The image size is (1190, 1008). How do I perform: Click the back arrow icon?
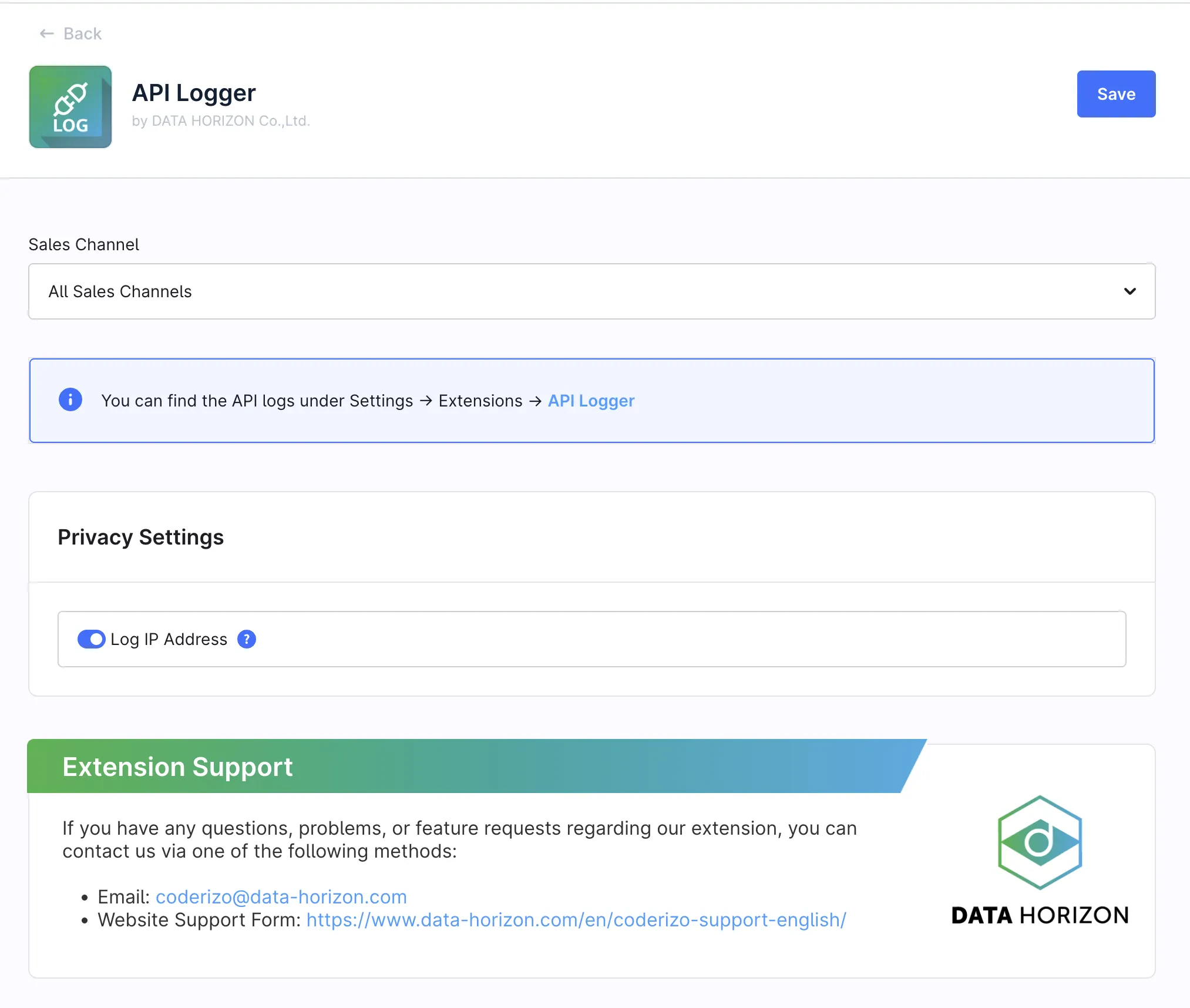tap(46, 34)
